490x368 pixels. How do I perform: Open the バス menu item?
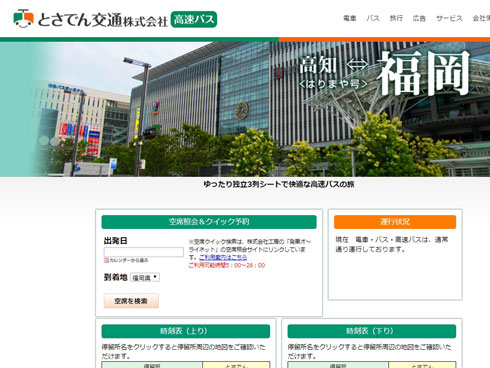point(373,18)
